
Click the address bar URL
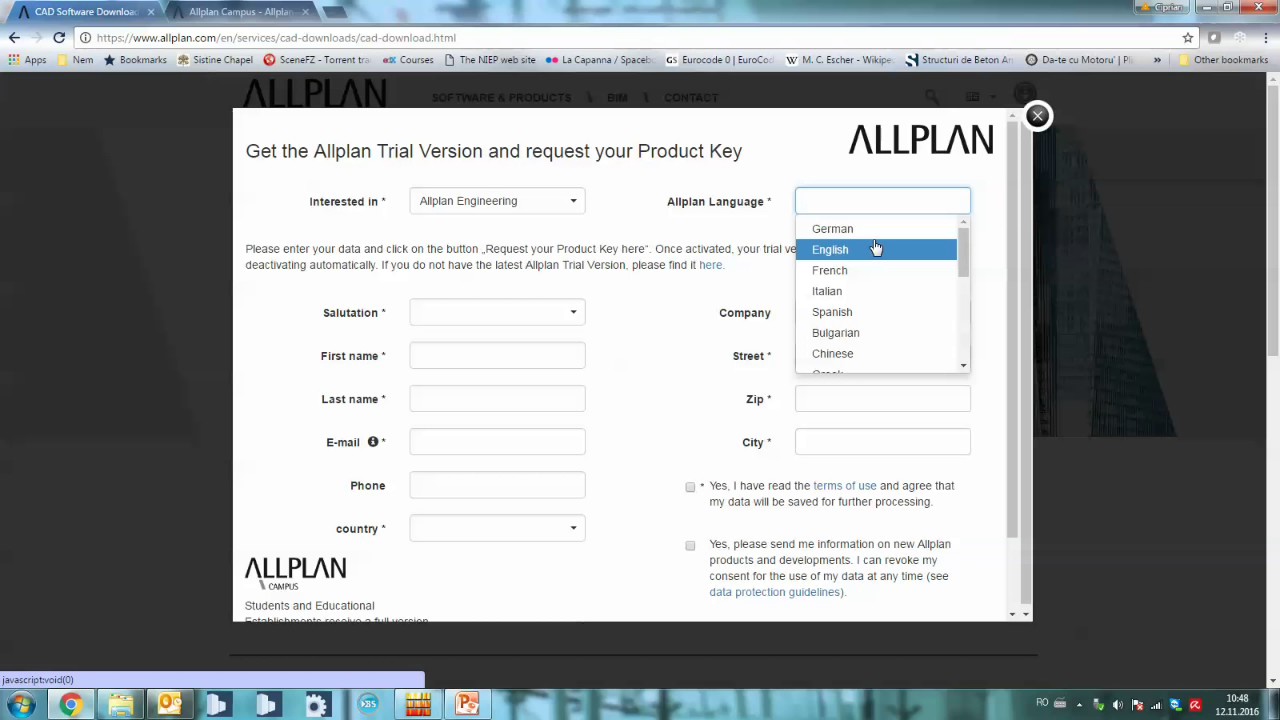276,38
